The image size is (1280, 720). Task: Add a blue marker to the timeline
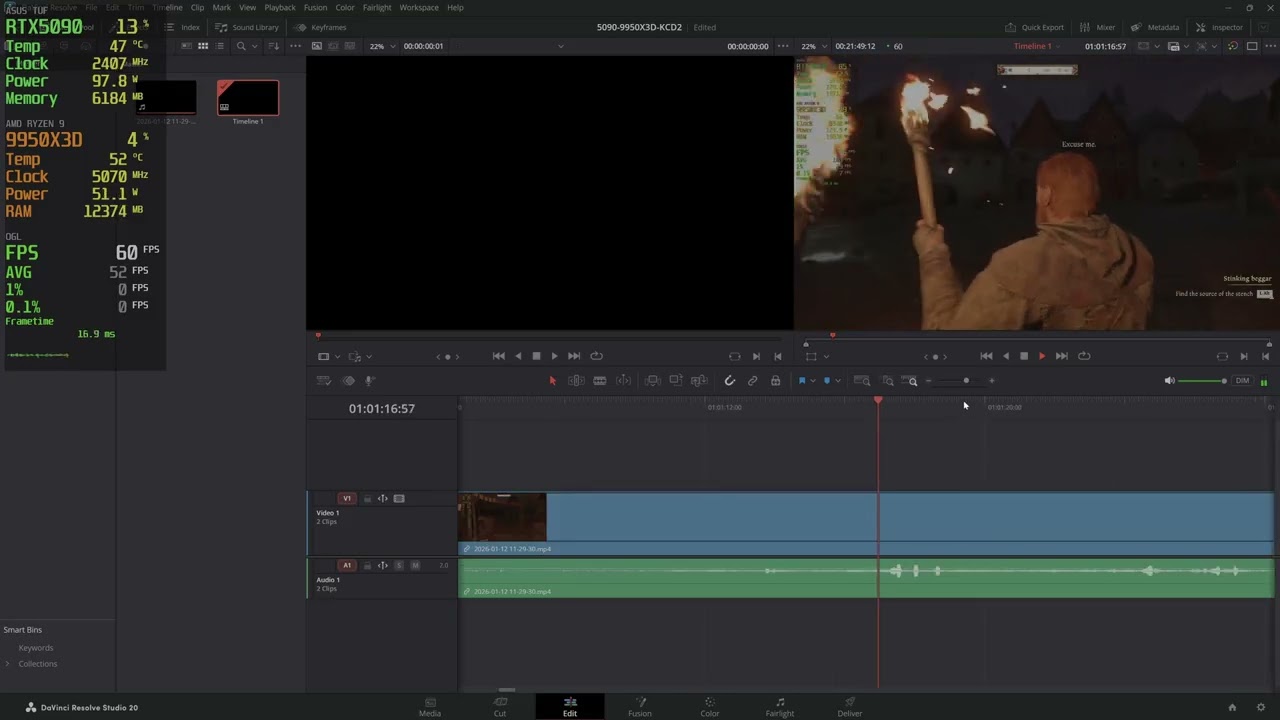[x=826, y=381]
